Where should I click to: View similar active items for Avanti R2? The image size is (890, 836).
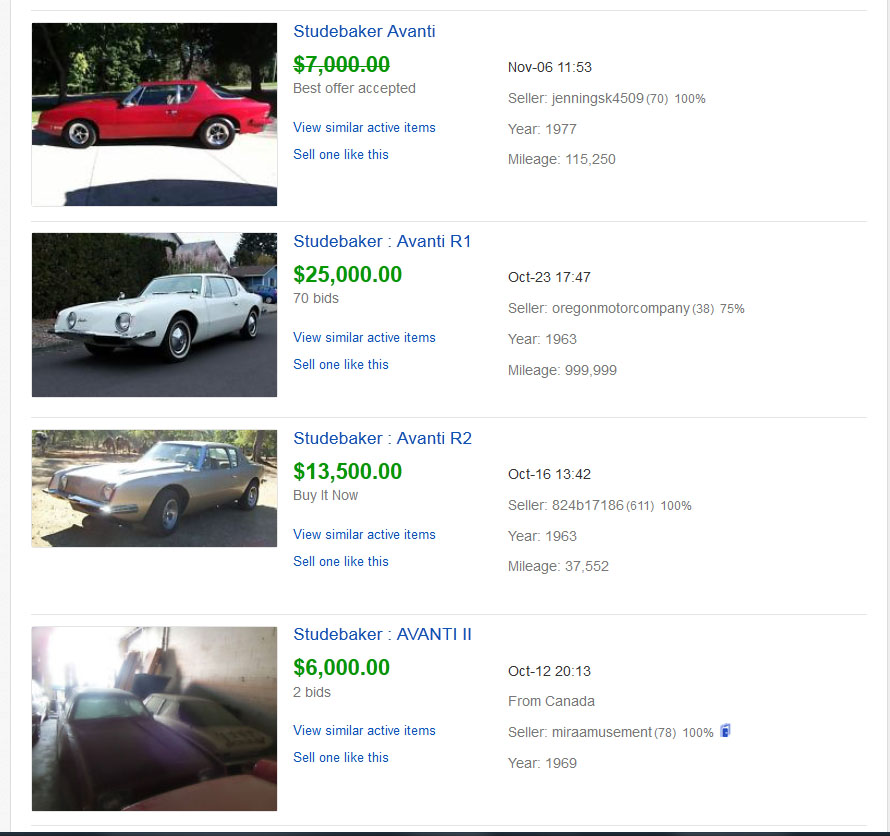coord(364,534)
